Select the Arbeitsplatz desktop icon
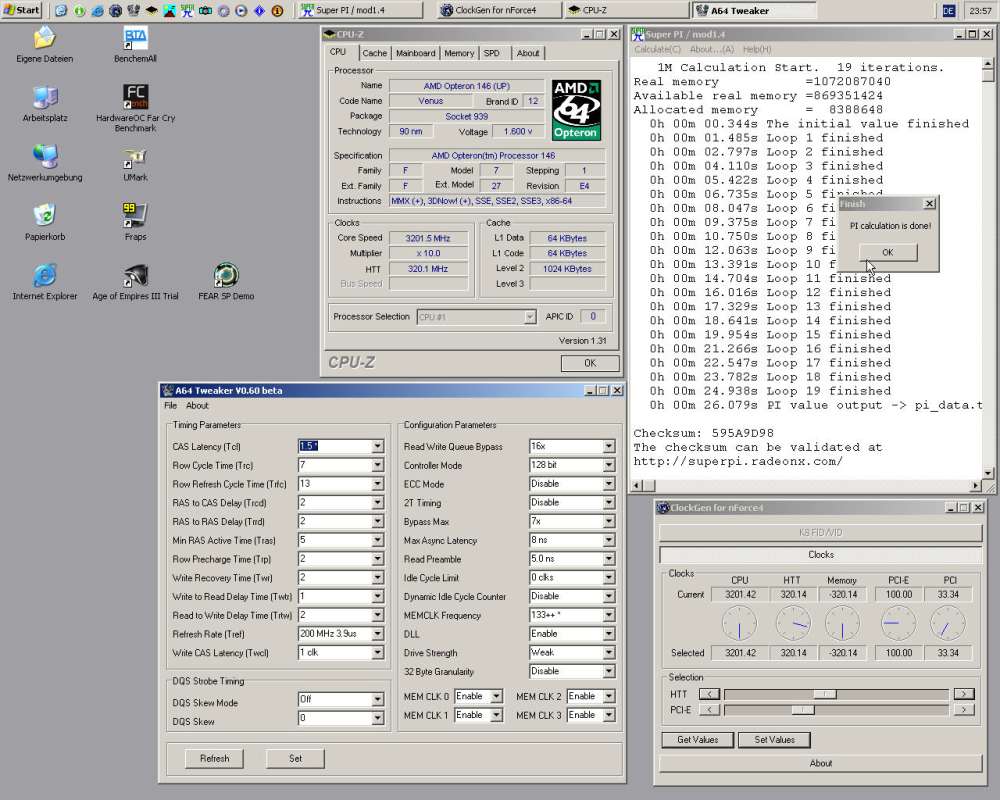The image size is (1000, 800). 45,98
